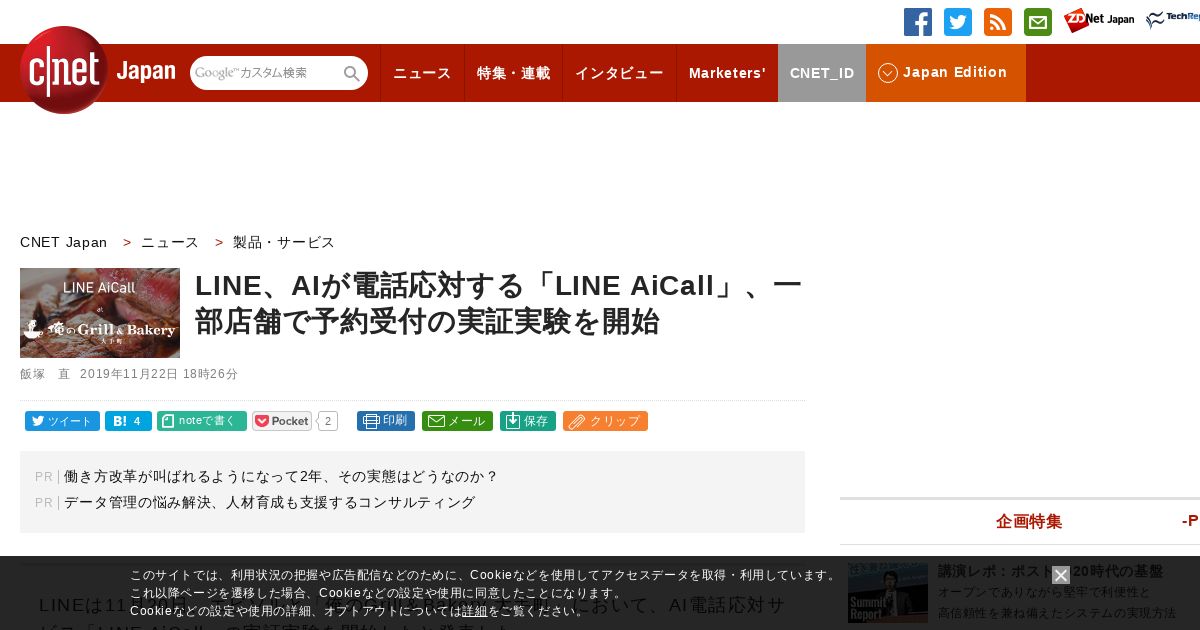Select the 企画特集 tab
Viewport: 1200px width, 630px height.
(1029, 521)
